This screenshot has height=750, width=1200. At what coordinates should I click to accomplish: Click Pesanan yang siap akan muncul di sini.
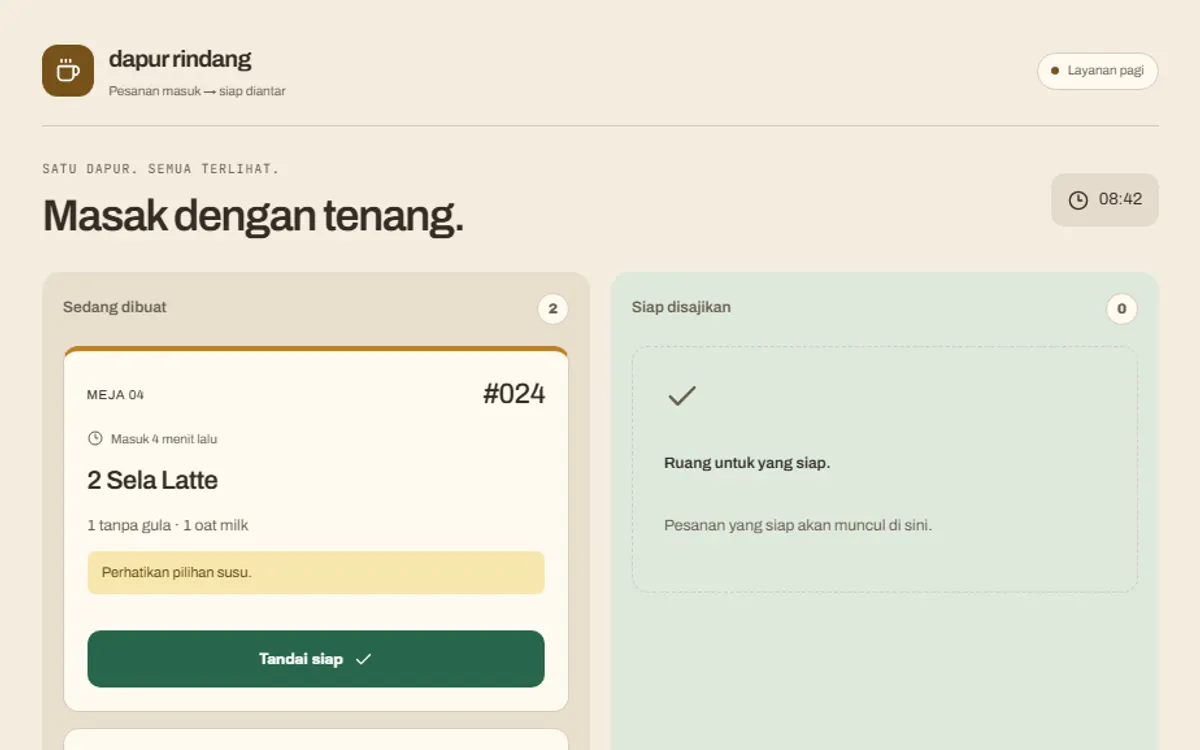click(798, 525)
